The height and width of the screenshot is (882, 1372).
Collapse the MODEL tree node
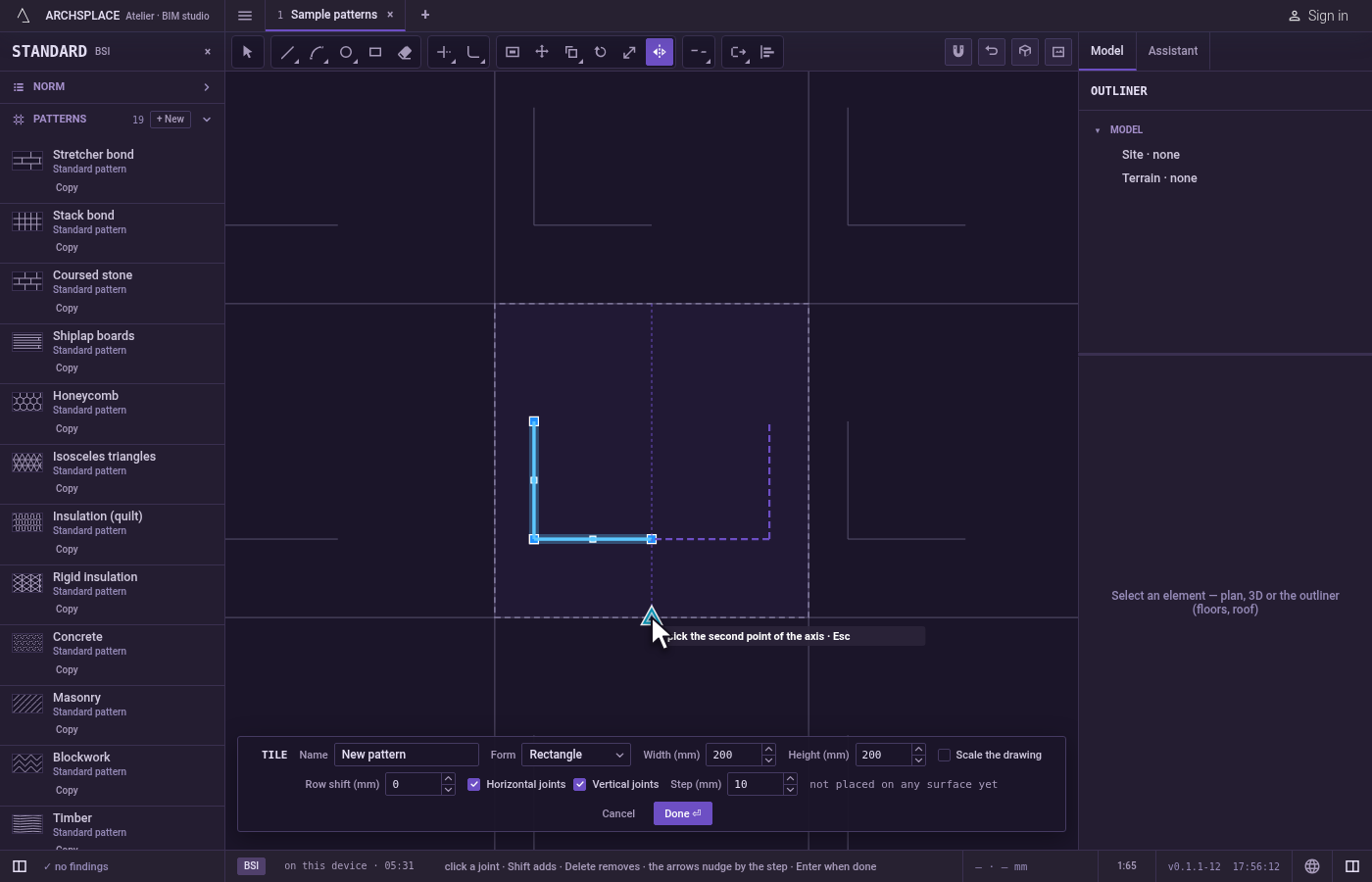[x=1098, y=130]
